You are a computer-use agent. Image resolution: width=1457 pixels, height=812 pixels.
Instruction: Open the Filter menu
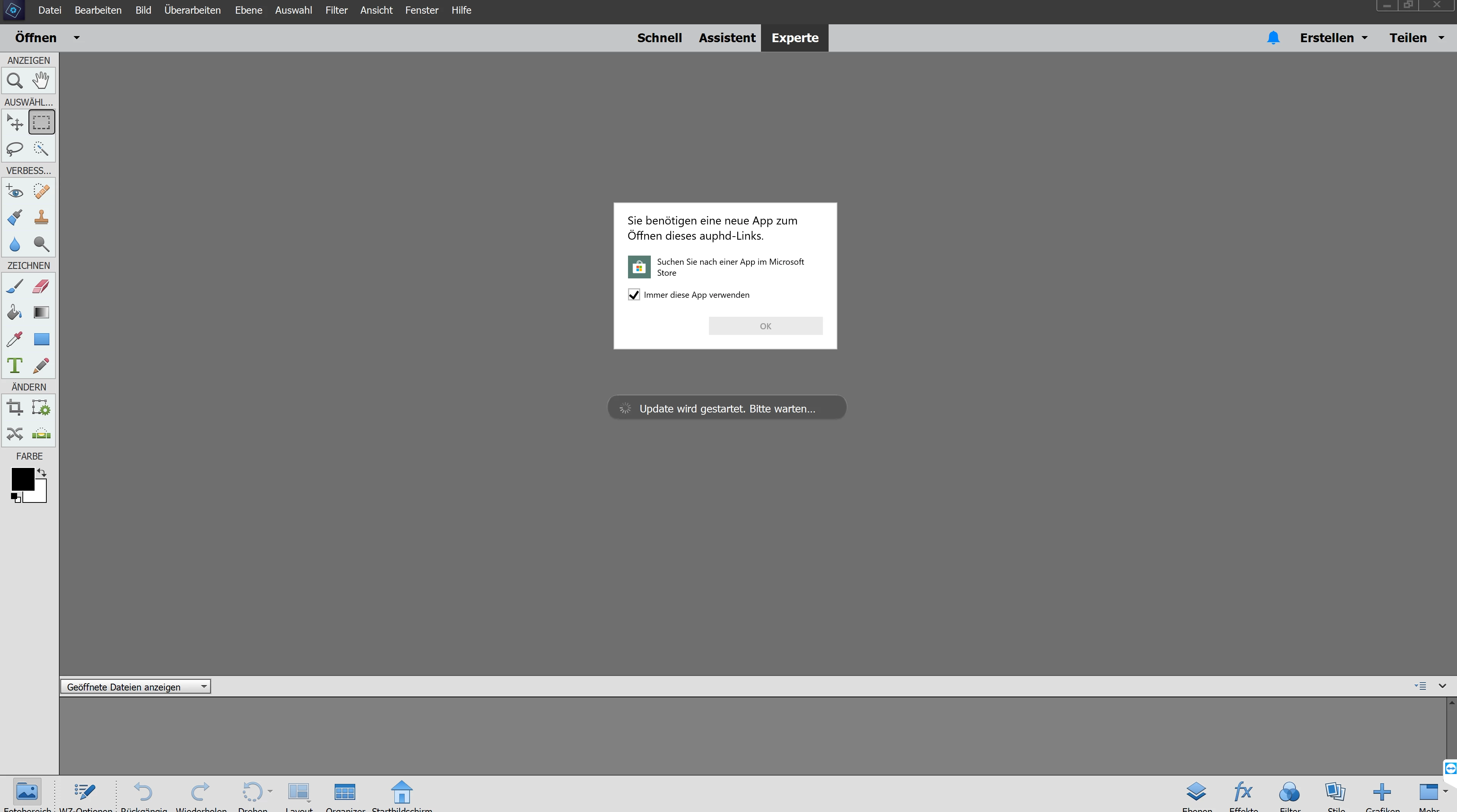[336, 10]
